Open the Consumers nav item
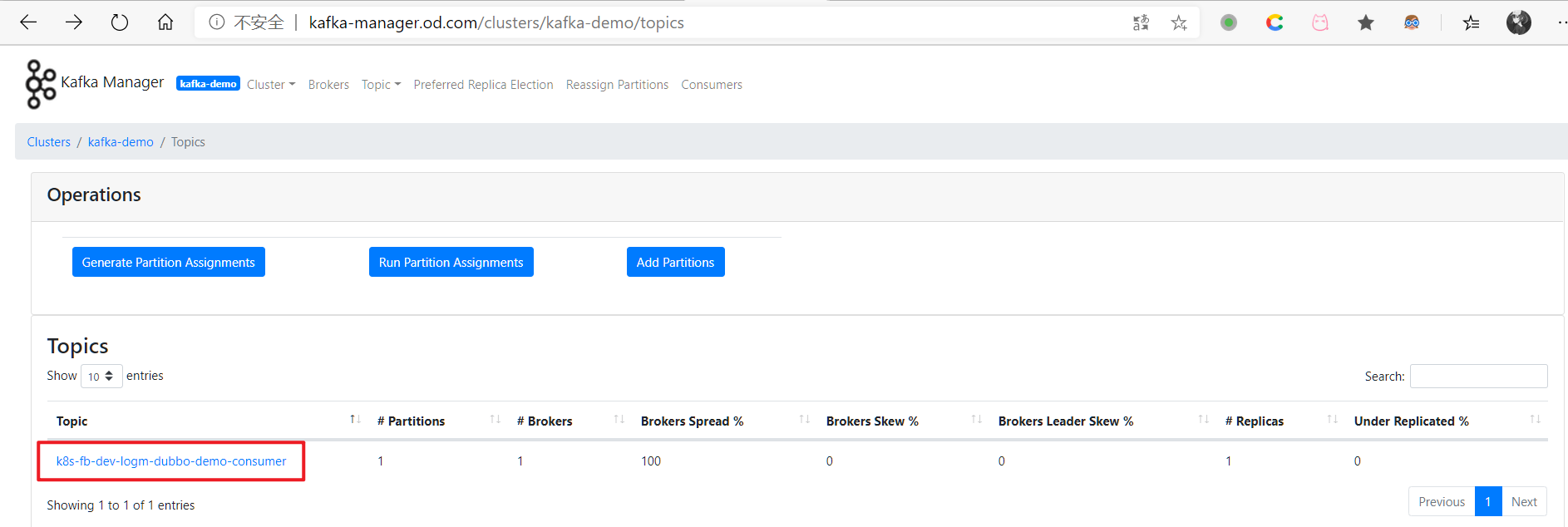The height and width of the screenshot is (527, 1568). (x=712, y=85)
